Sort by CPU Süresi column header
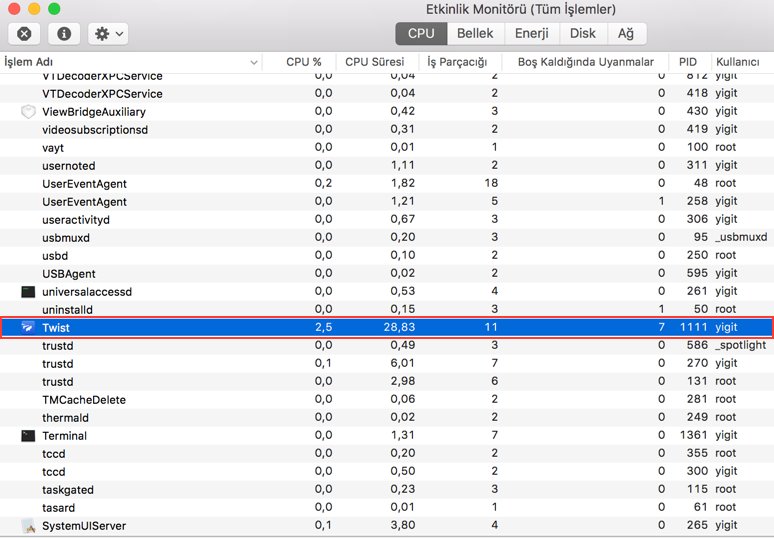774x538 pixels. click(375, 62)
